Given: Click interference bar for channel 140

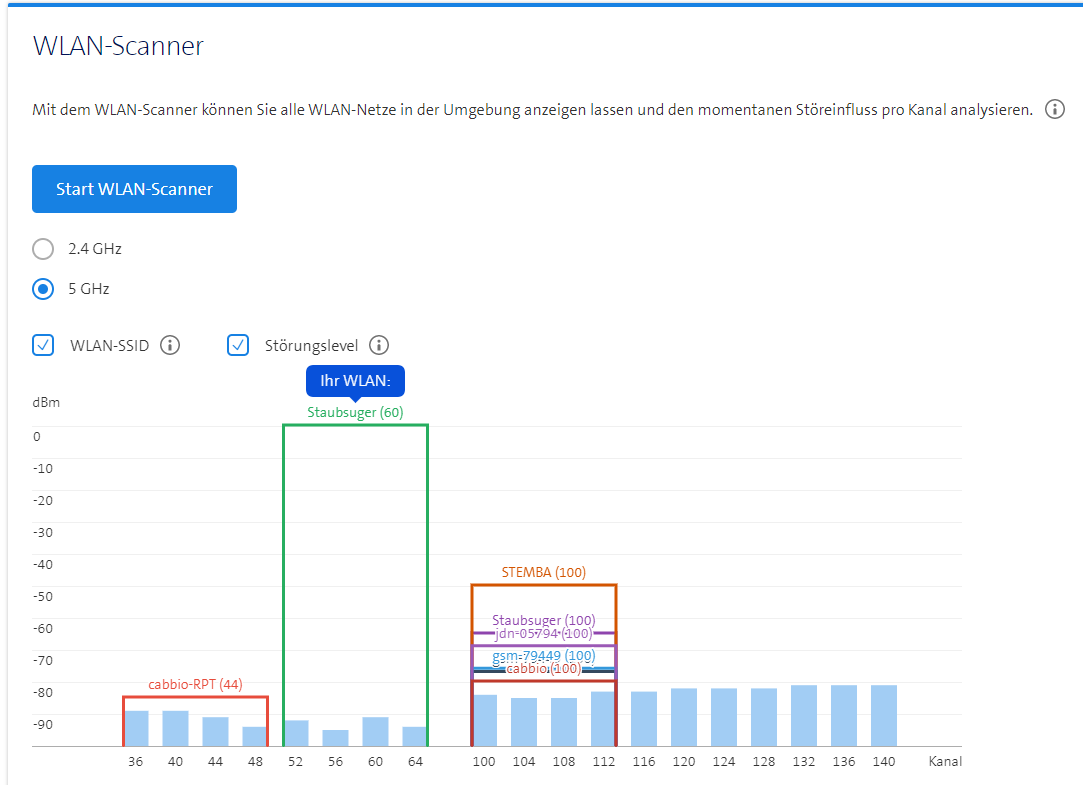Looking at the screenshot, I should (x=883, y=716).
